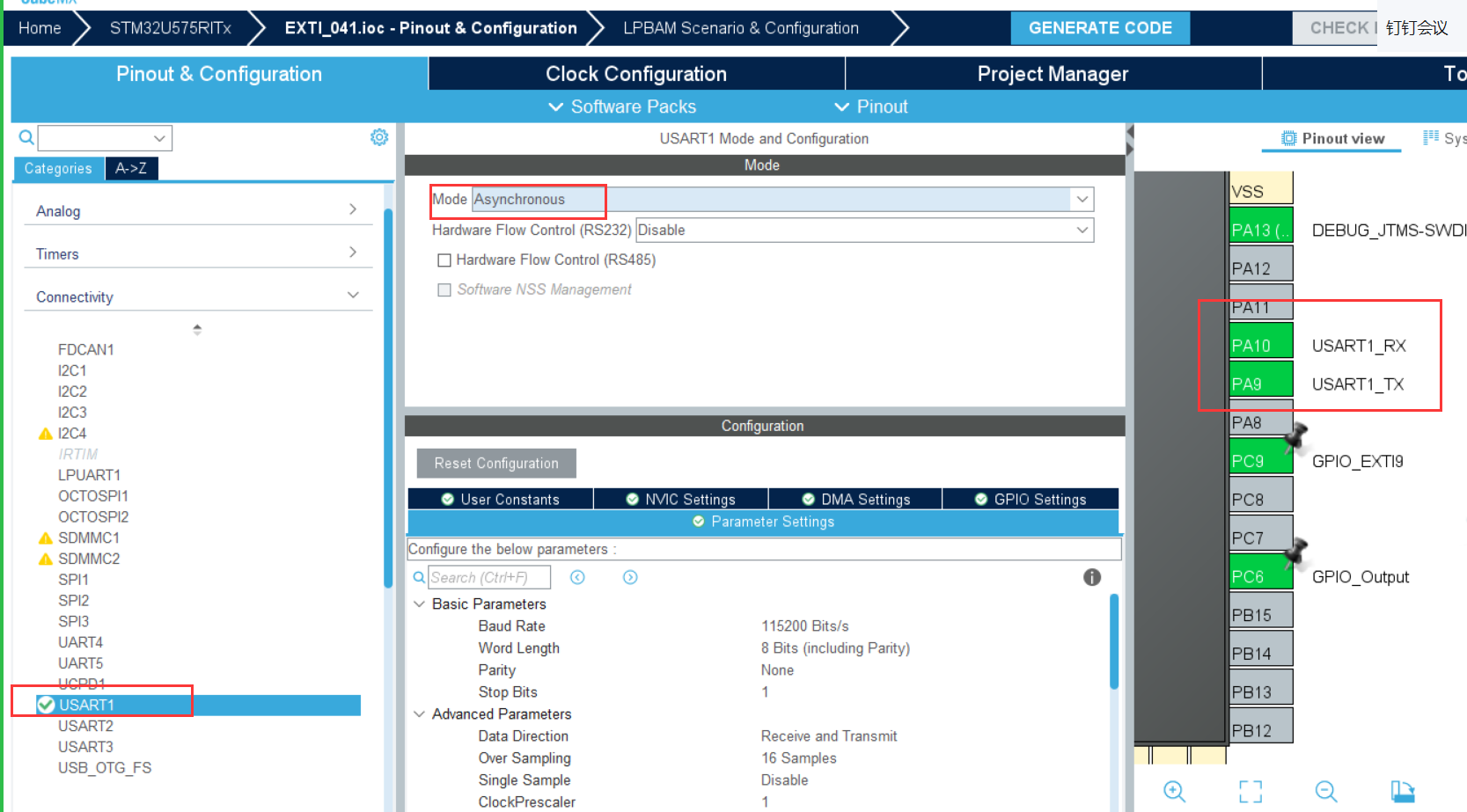Click the Pinout view toggle
Viewport: 1467px width, 812px height.
tap(1332, 138)
